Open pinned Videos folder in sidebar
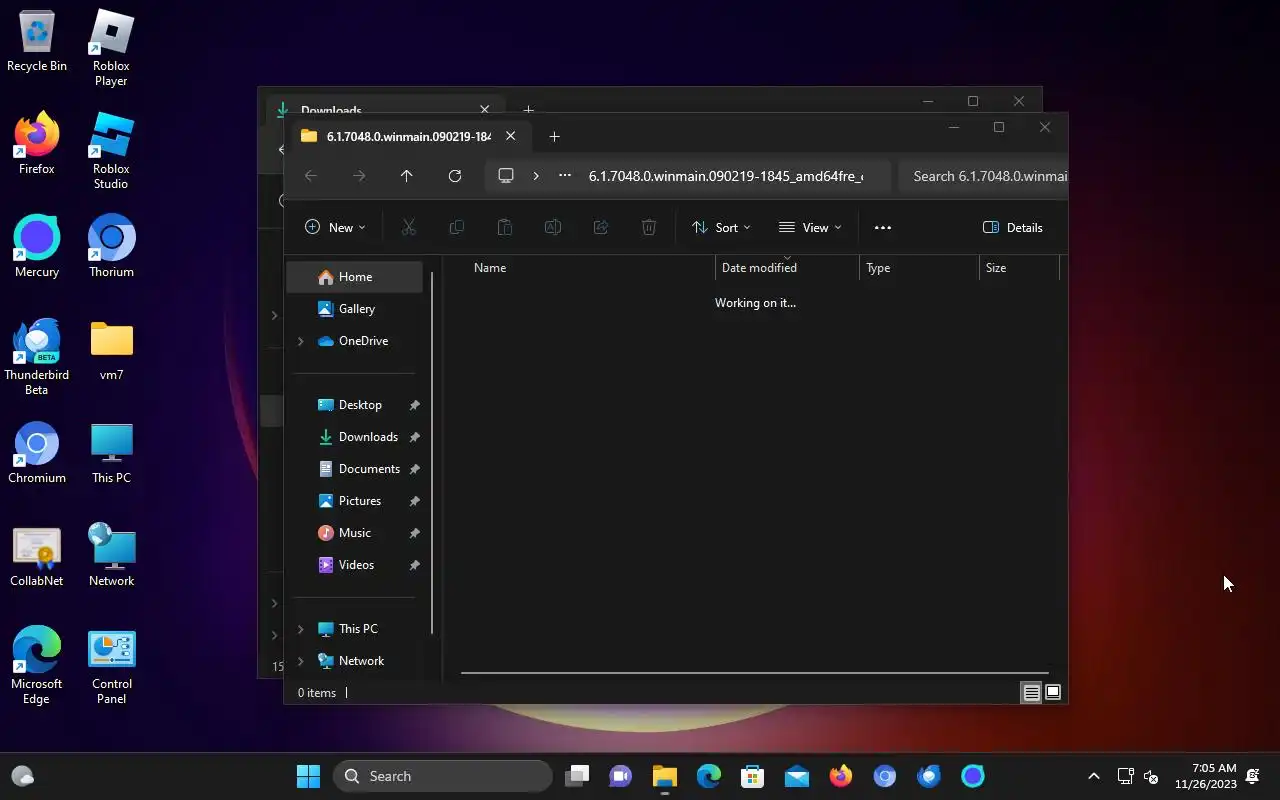Viewport: 1280px width, 800px height. pos(356,565)
